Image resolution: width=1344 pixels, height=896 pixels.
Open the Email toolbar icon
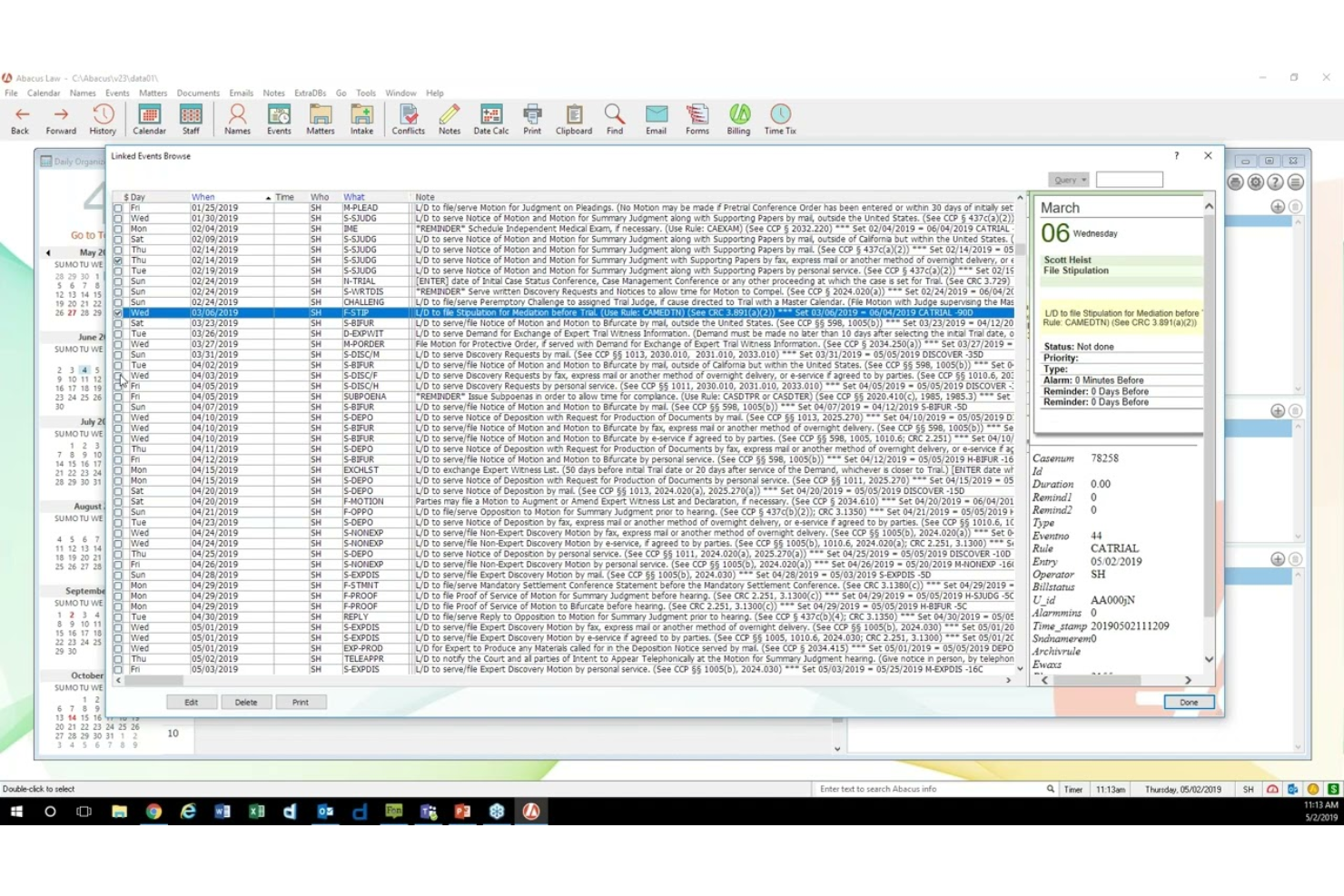(x=656, y=118)
